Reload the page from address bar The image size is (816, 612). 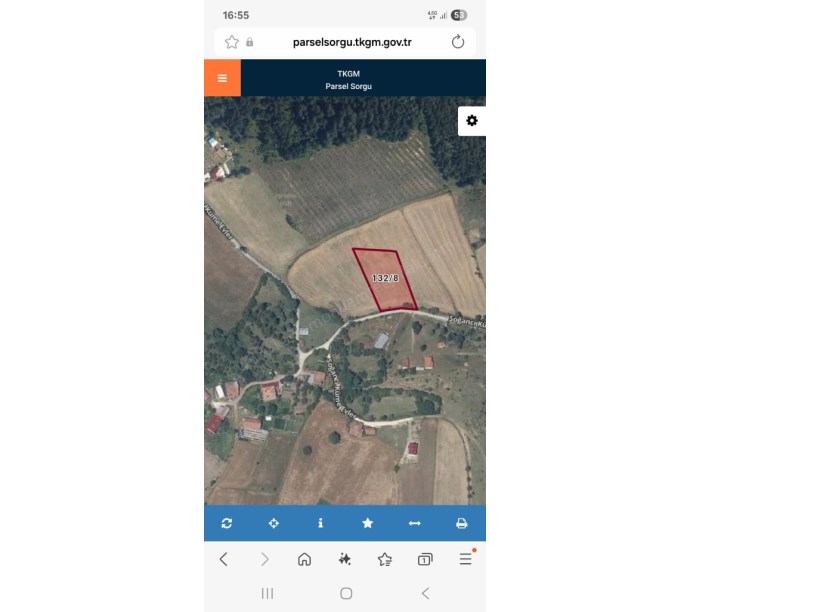click(x=458, y=42)
